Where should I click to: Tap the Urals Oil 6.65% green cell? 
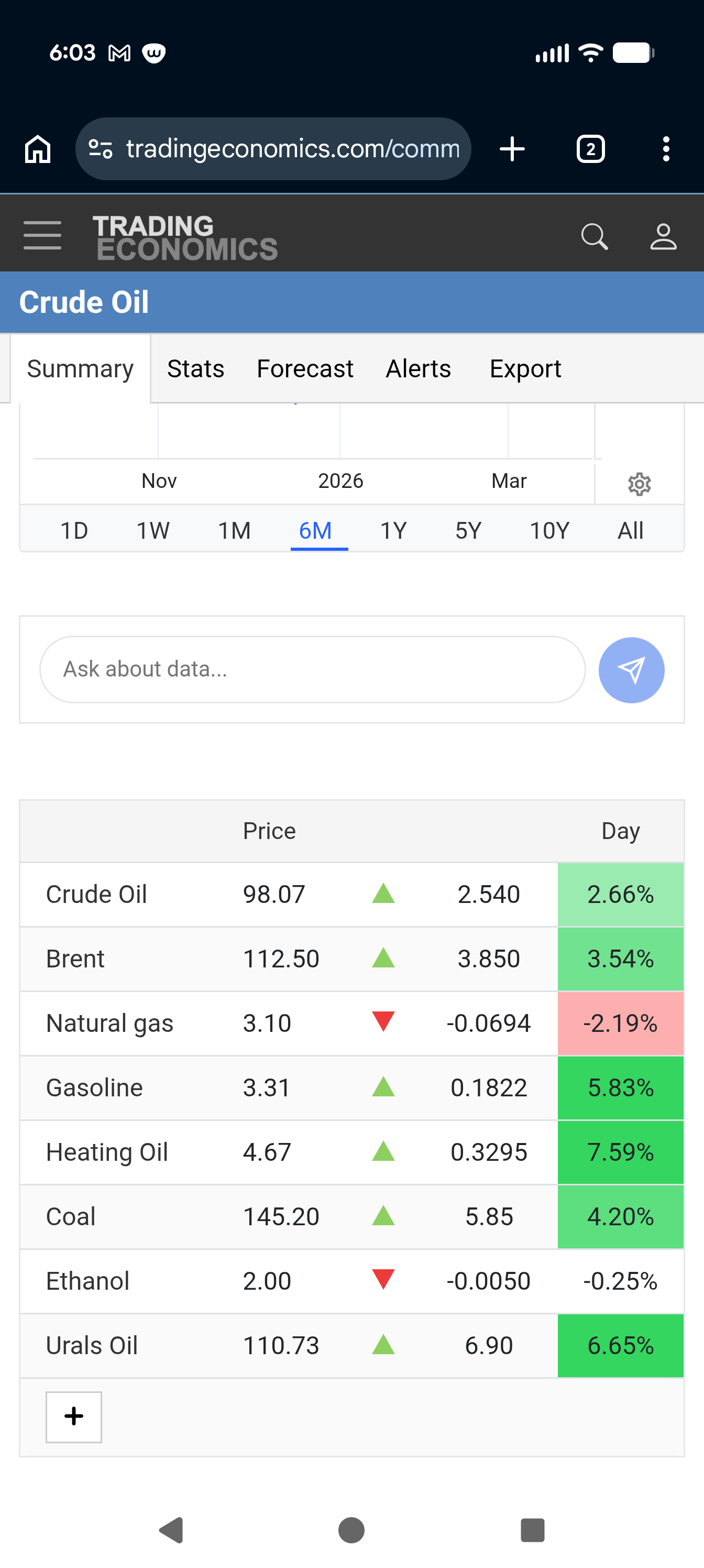tap(620, 1346)
